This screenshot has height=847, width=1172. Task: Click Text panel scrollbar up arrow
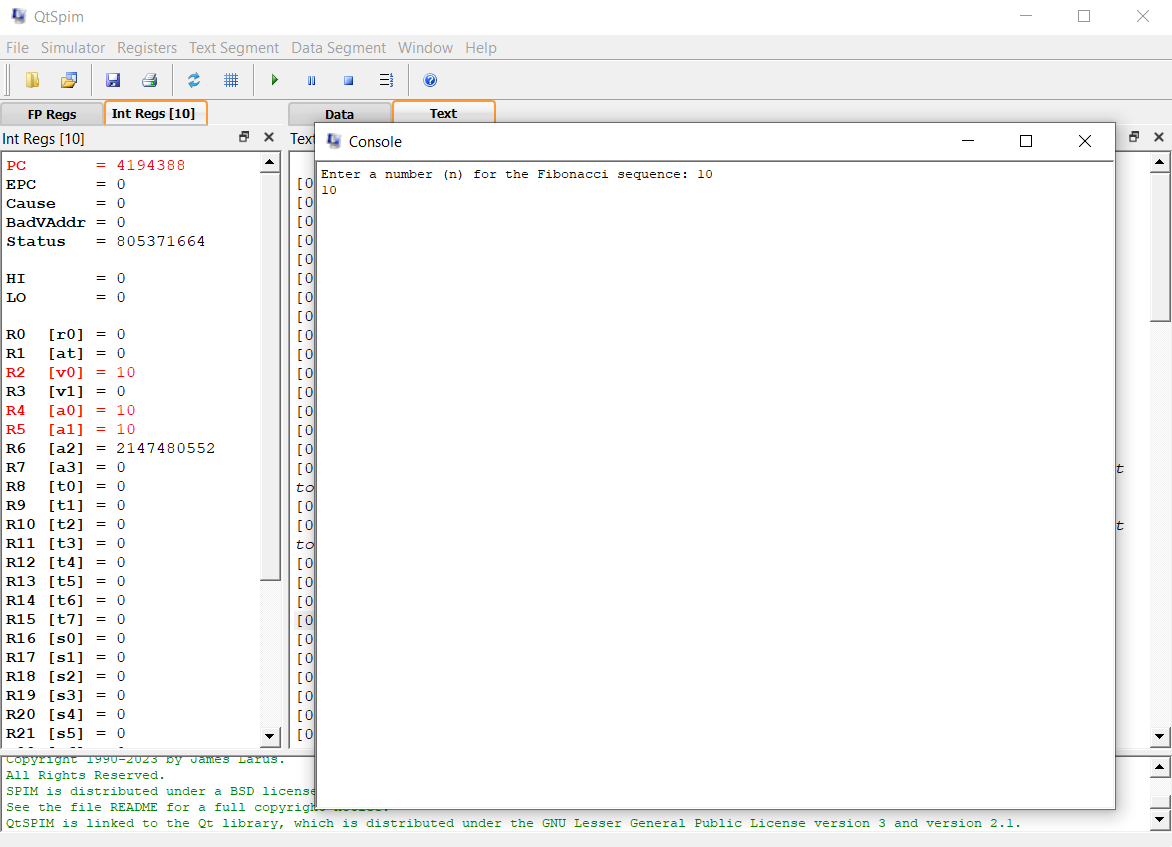1159,162
